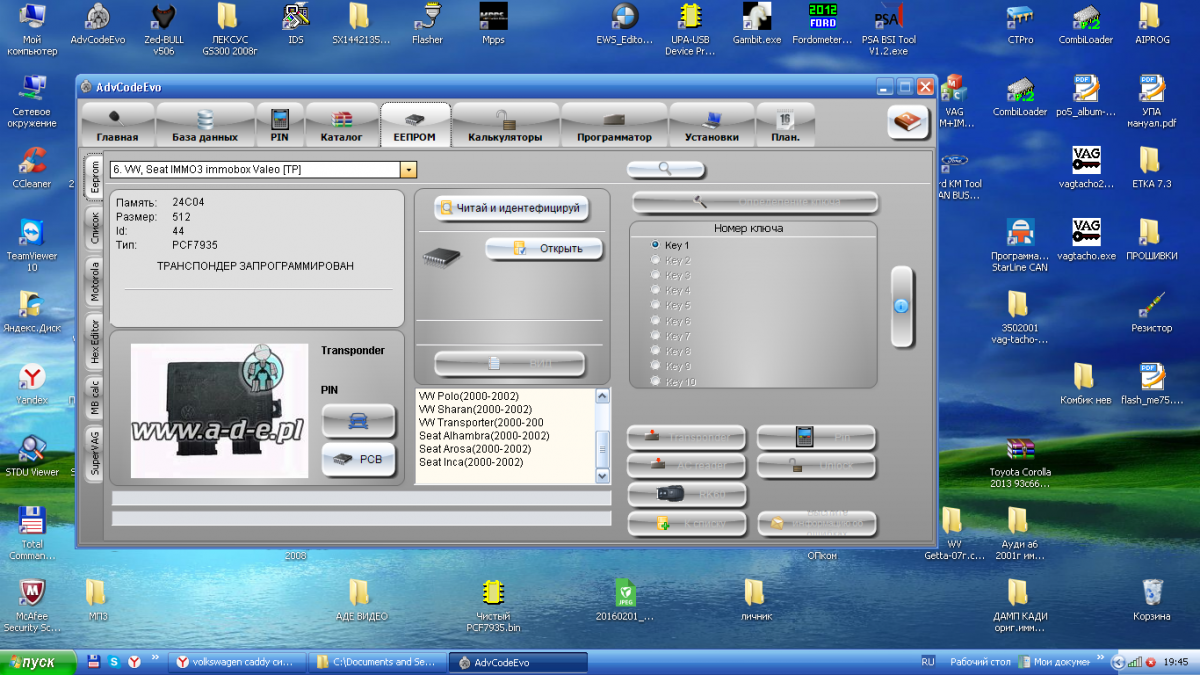Select Key 1 radio button
Viewport: 1200px width, 675px height.
tap(656, 244)
